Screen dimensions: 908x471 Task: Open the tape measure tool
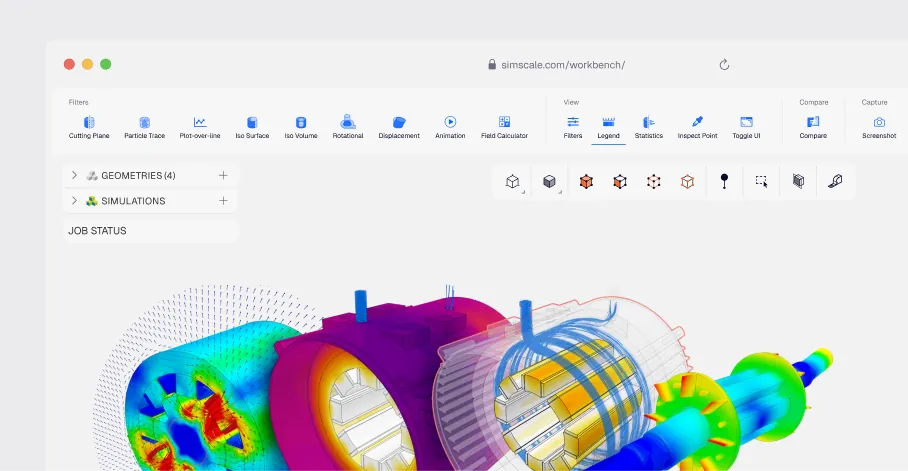(835, 181)
